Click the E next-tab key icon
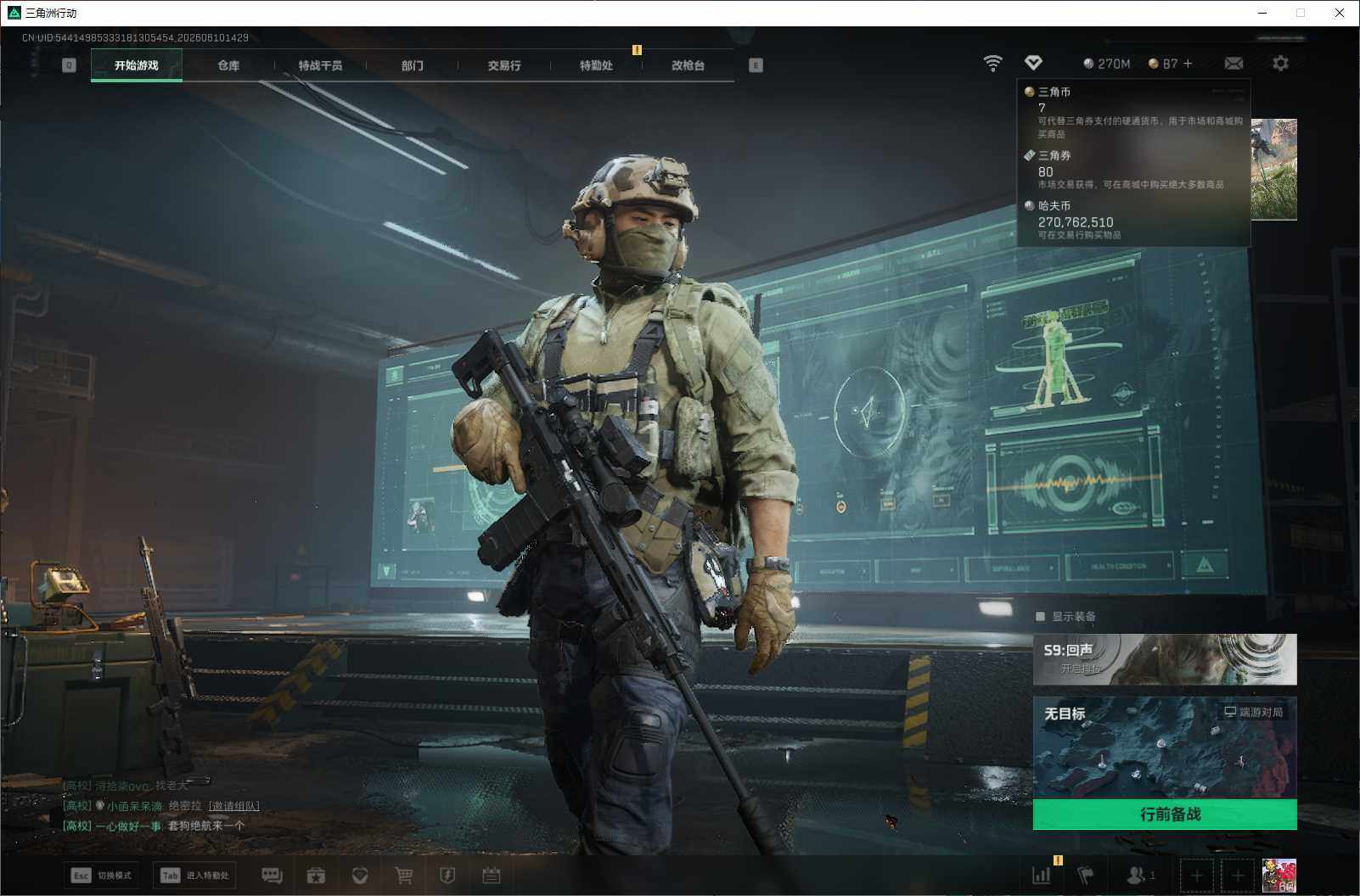This screenshot has width=1360, height=896. (756, 65)
